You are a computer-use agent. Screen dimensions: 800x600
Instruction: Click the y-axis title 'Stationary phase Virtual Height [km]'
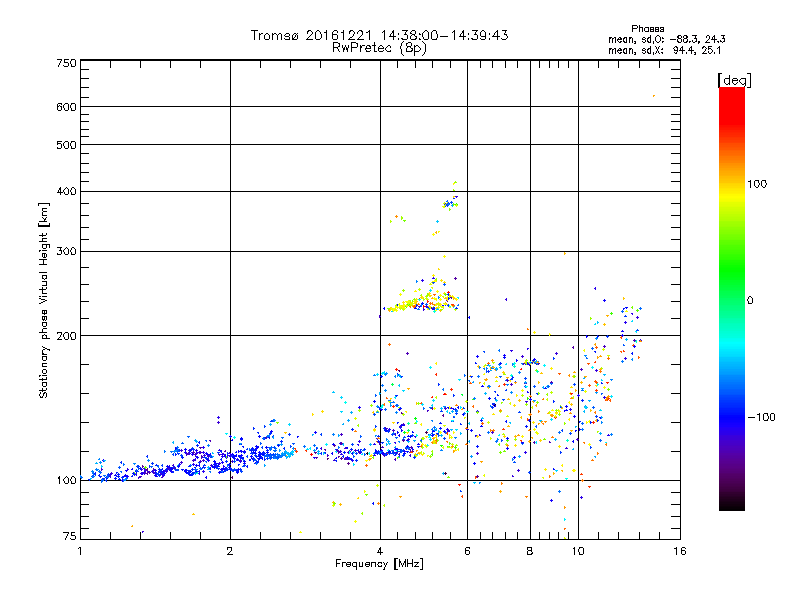point(44,301)
